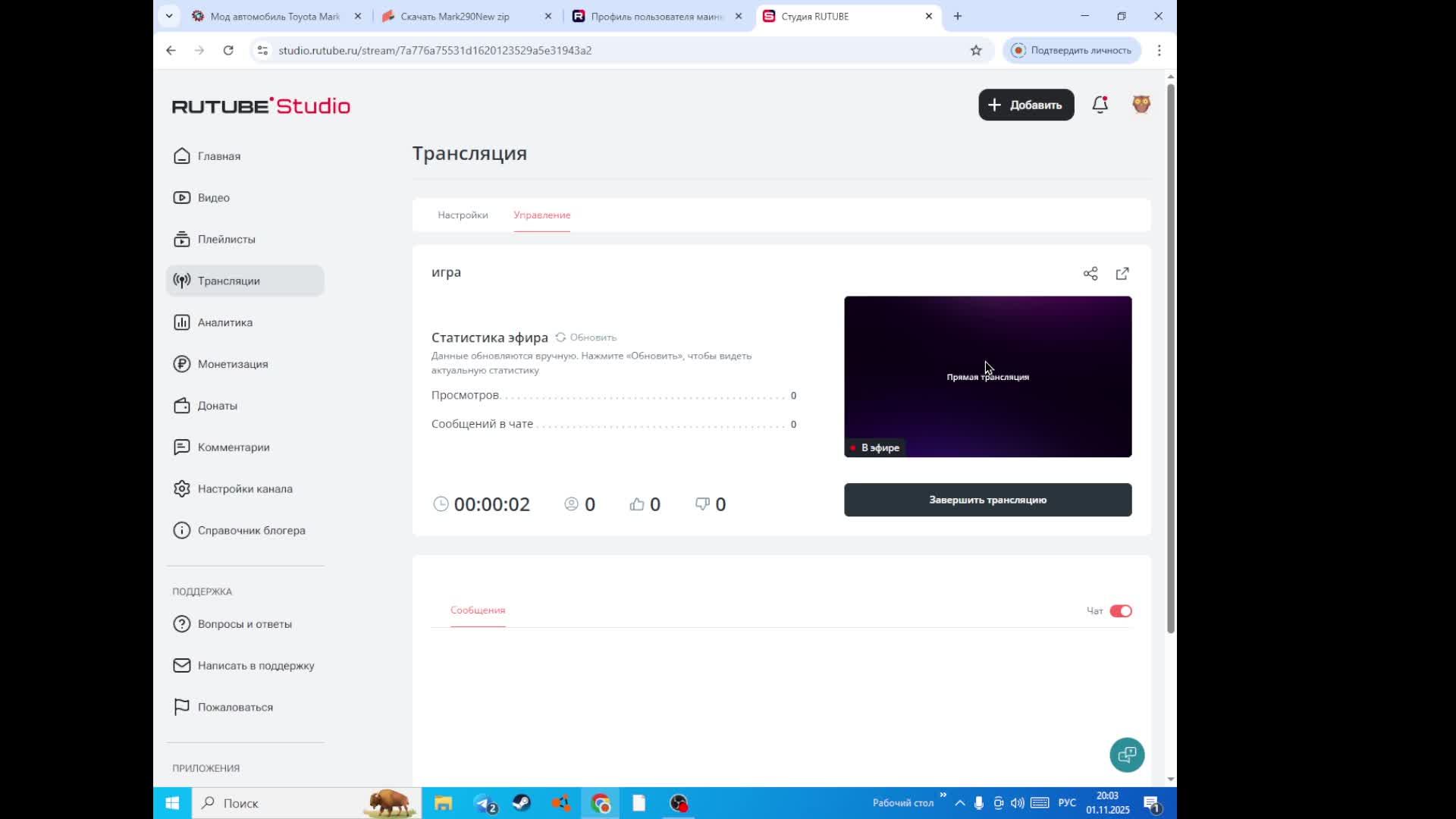Refresh stats with Обновить
This screenshot has height=819, width=1456.
coord(586,337)
